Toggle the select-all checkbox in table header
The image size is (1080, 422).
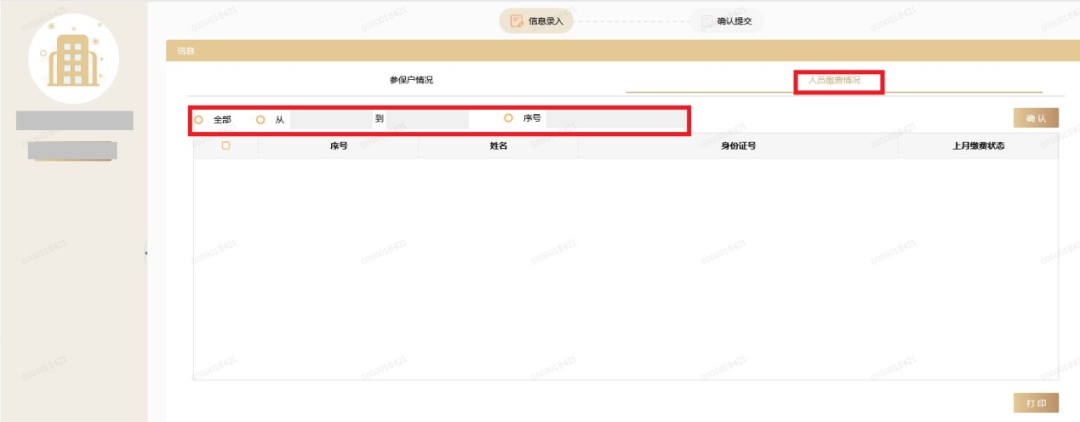(226, 145)
